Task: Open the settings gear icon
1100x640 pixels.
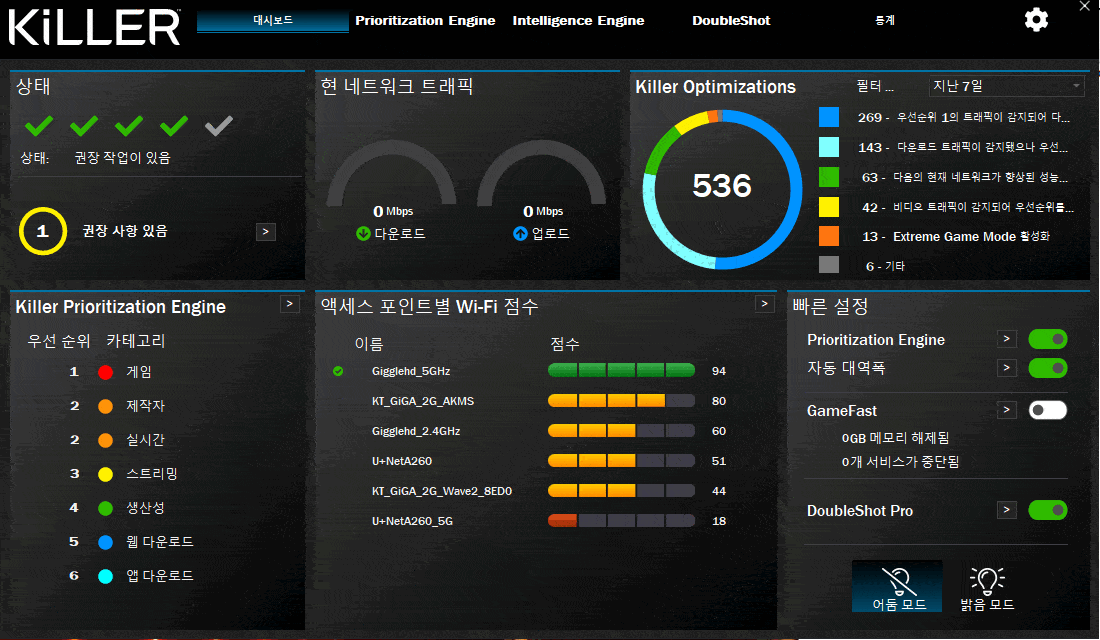Action: [1036, 20]
